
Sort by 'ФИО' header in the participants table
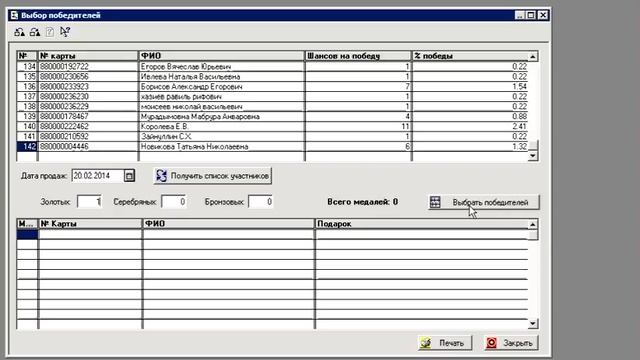point(222,56)
